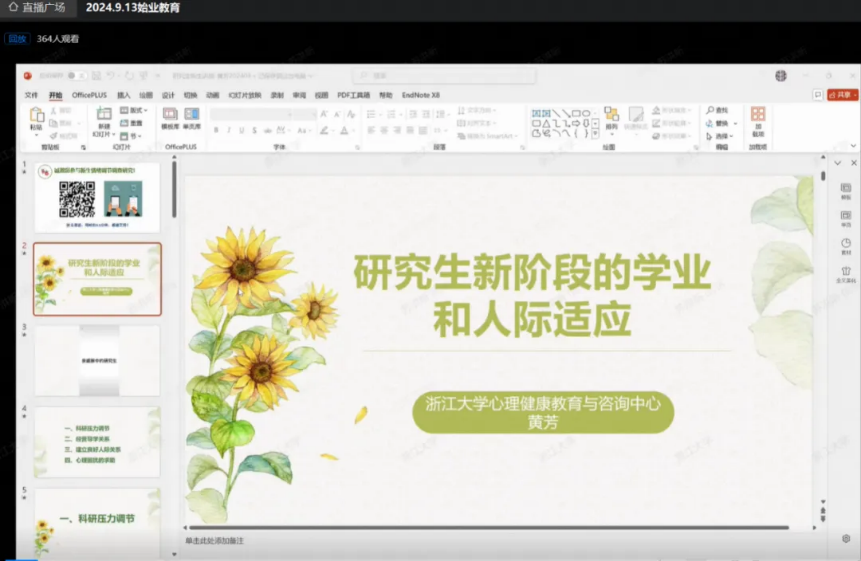Click the New Slide (新建幻灯片) icon

pos(105,117)
